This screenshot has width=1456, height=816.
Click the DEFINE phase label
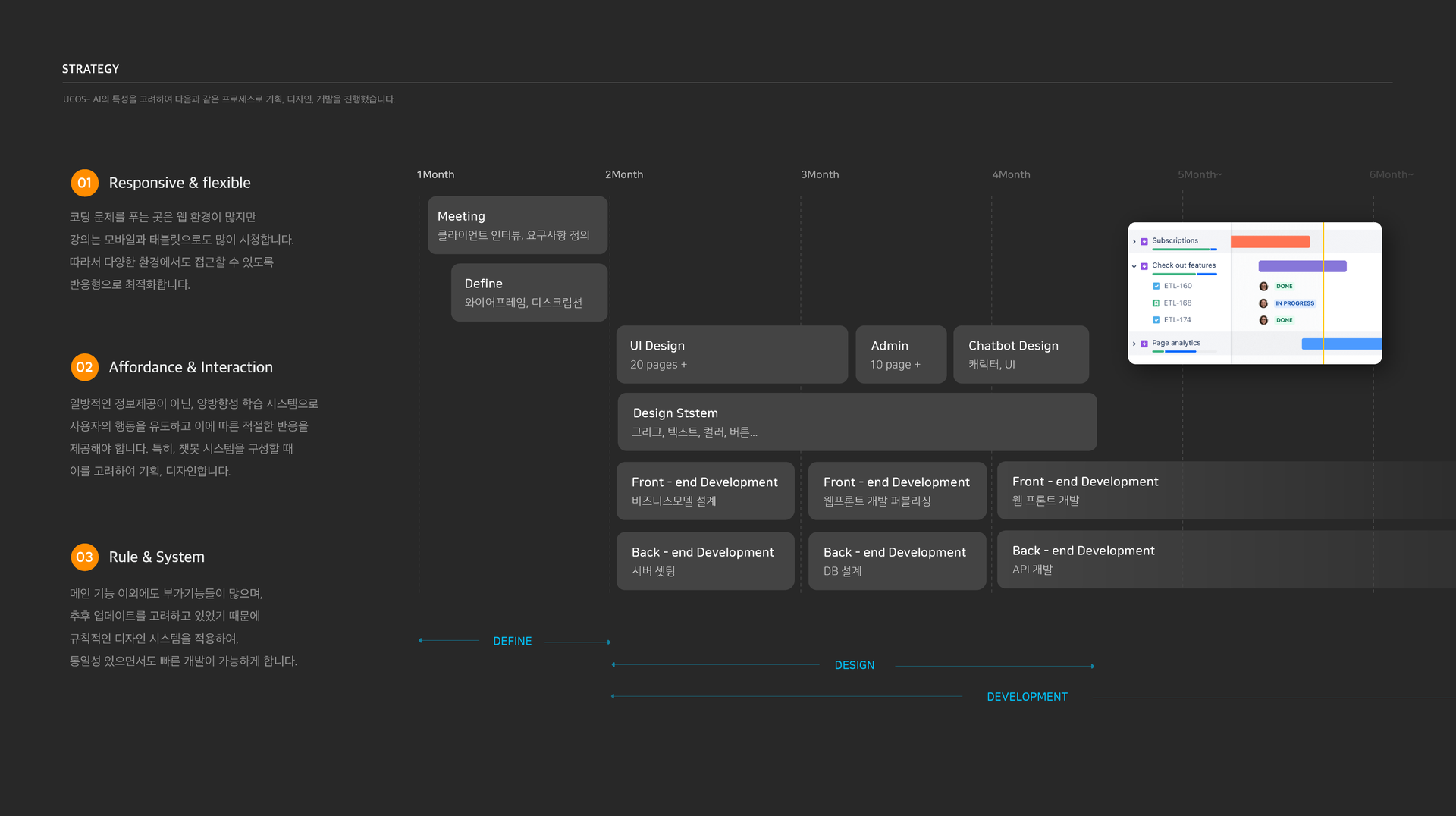point(513,641)
